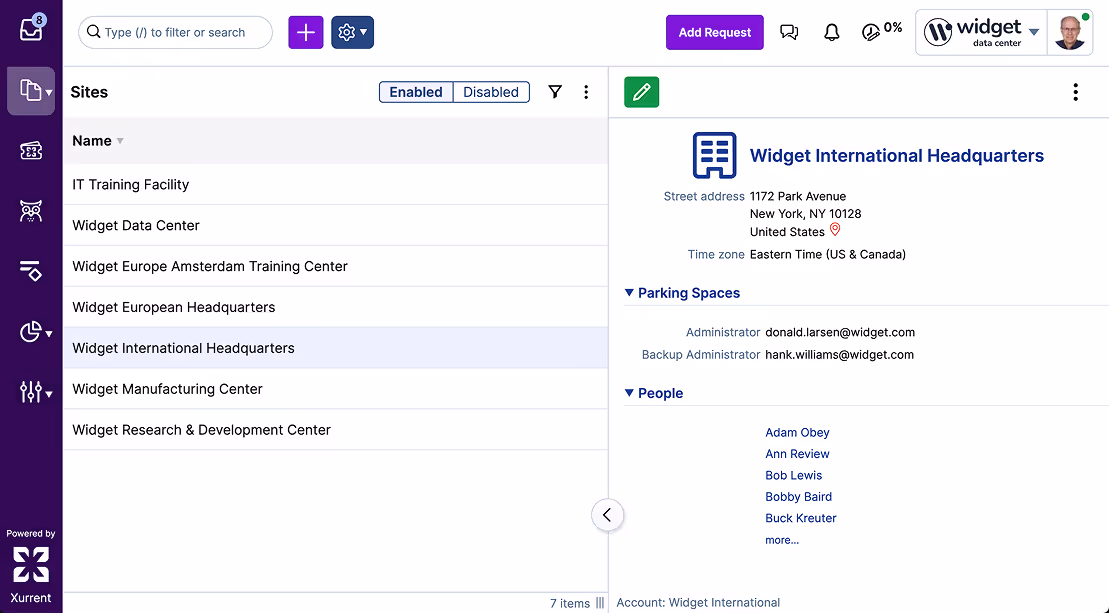Screen dimensions: 1109x613
Task: Open the detail panel three-dot menu
Action: tap(1075, 91)
